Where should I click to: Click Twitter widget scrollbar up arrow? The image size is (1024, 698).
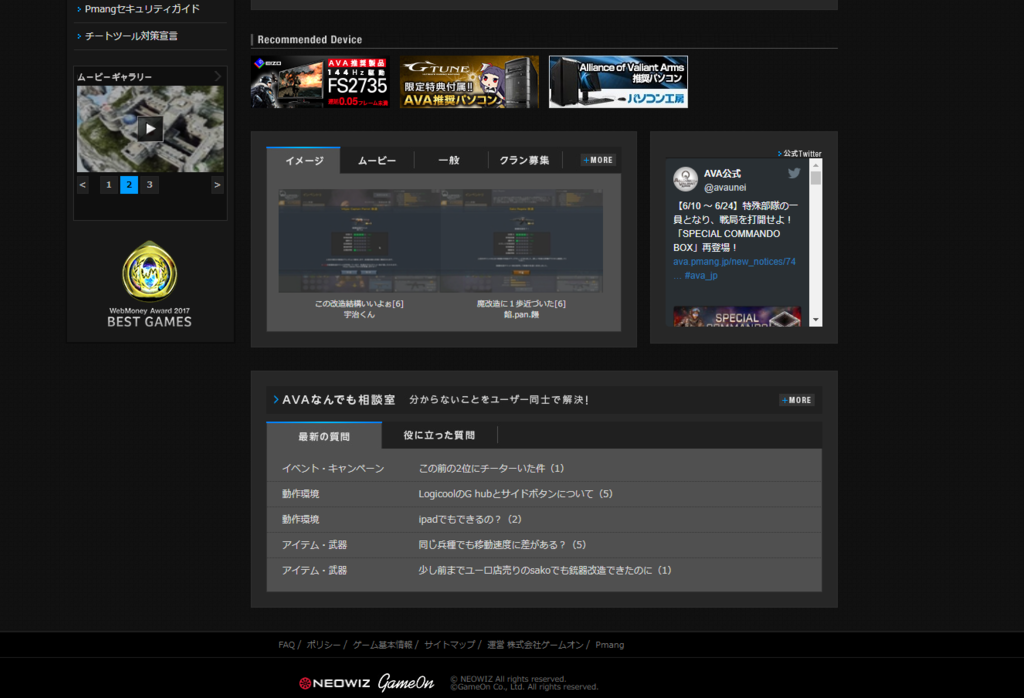point(816,165)
